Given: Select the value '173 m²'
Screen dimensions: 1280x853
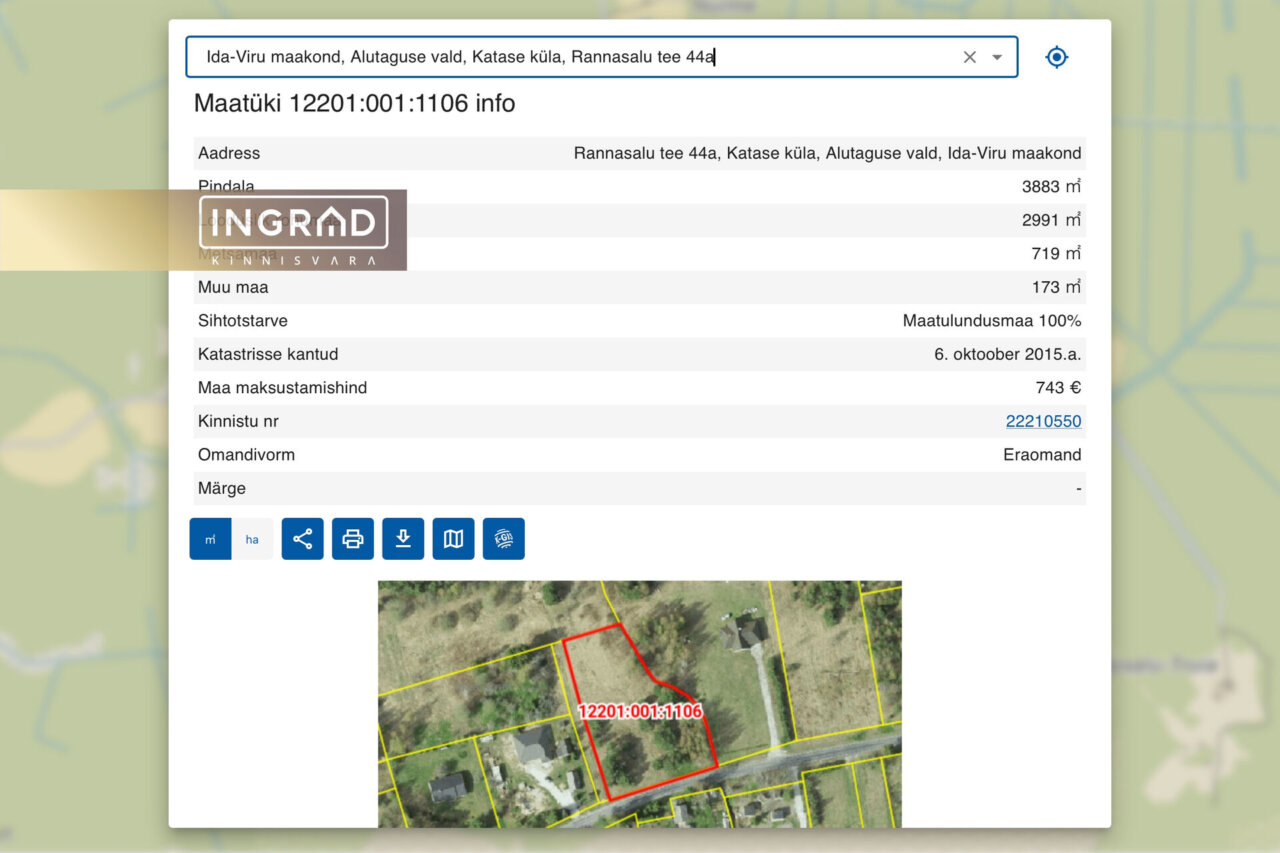Looking at the screenshot, I should (1056, 287).
